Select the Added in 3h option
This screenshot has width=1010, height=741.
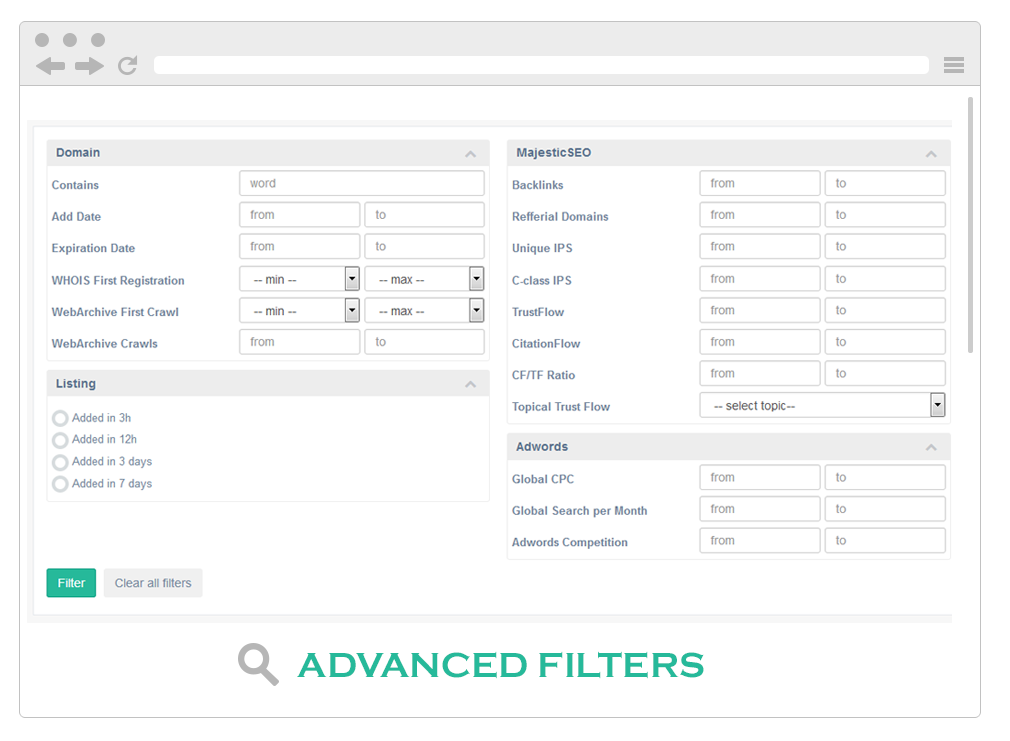[x=60, y=419]
